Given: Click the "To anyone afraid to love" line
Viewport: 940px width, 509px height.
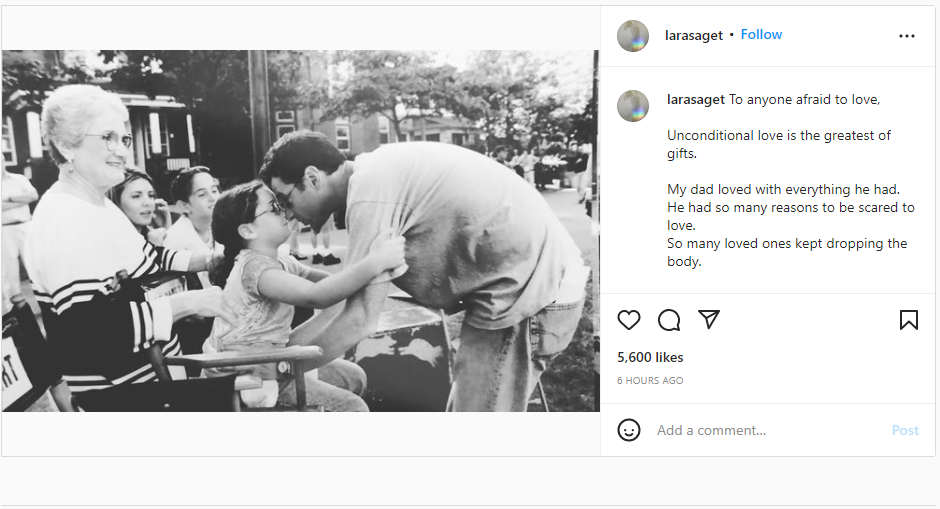Looking at the screenshot, I should [x=804, y=100].
